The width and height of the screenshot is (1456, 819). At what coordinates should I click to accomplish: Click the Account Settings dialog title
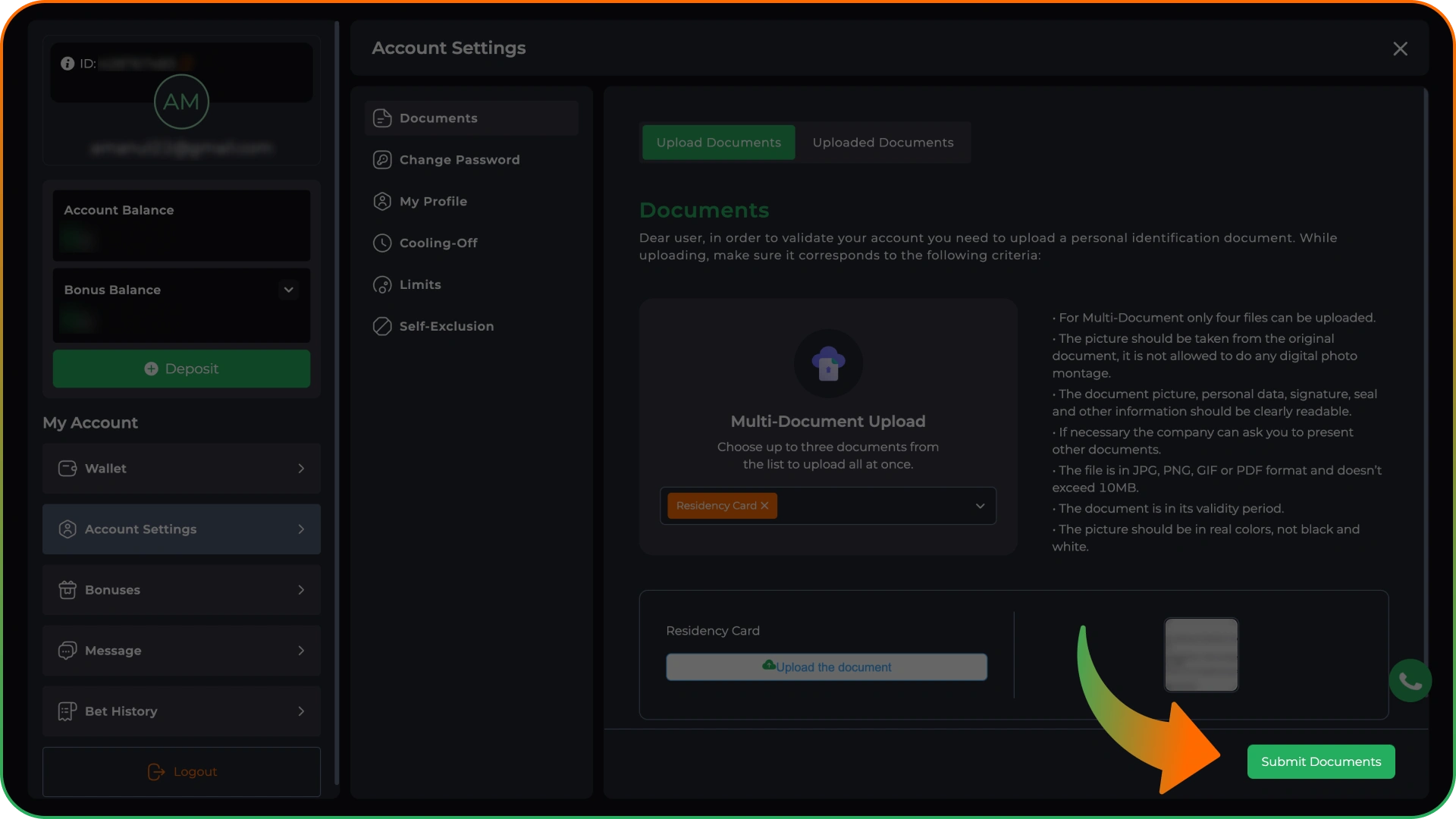point(449,48)
